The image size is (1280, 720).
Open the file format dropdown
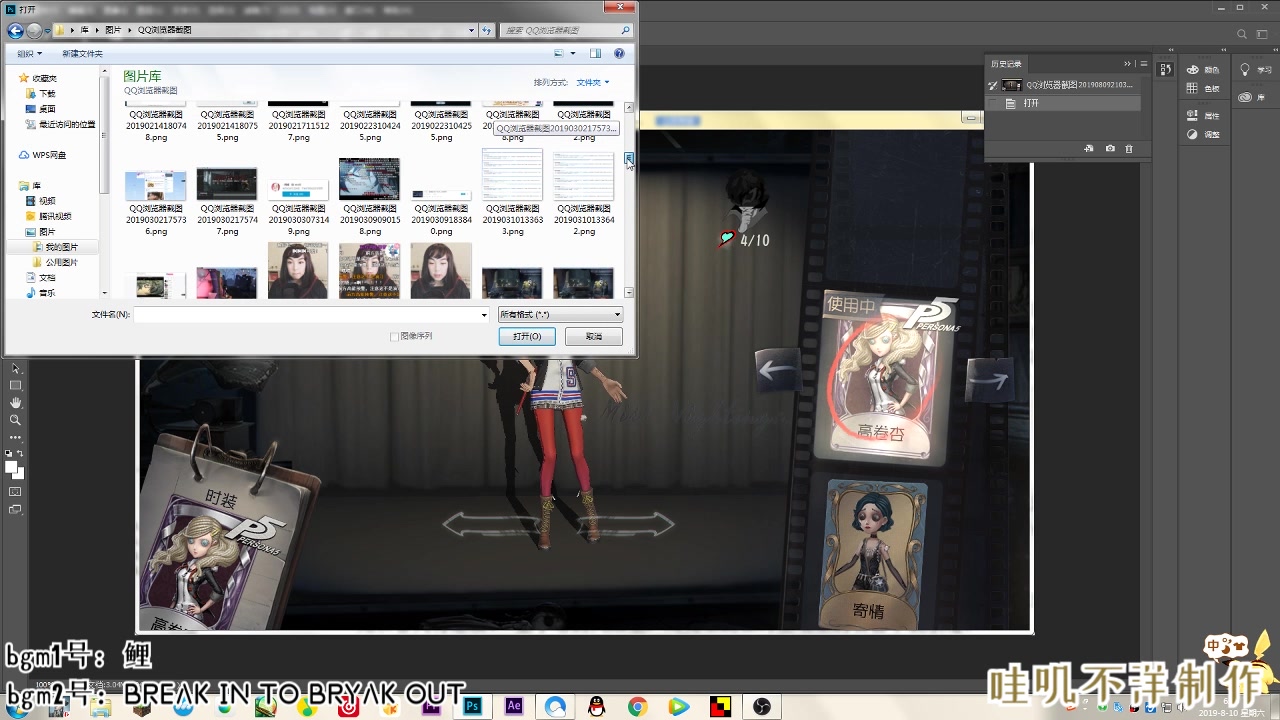561,314
